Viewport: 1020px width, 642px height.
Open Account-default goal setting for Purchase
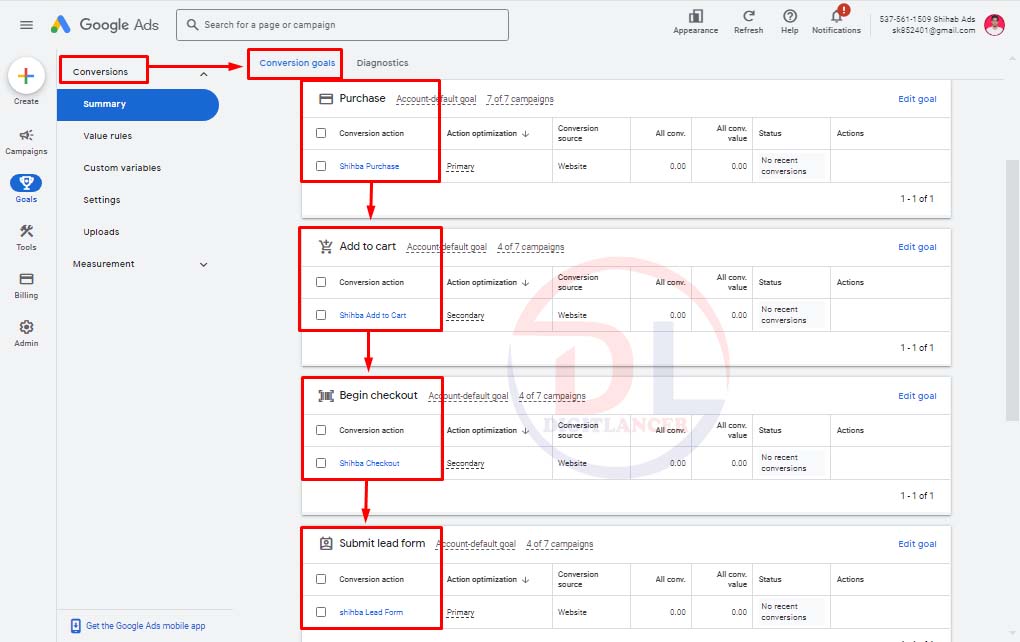click(x=436, y=100)
